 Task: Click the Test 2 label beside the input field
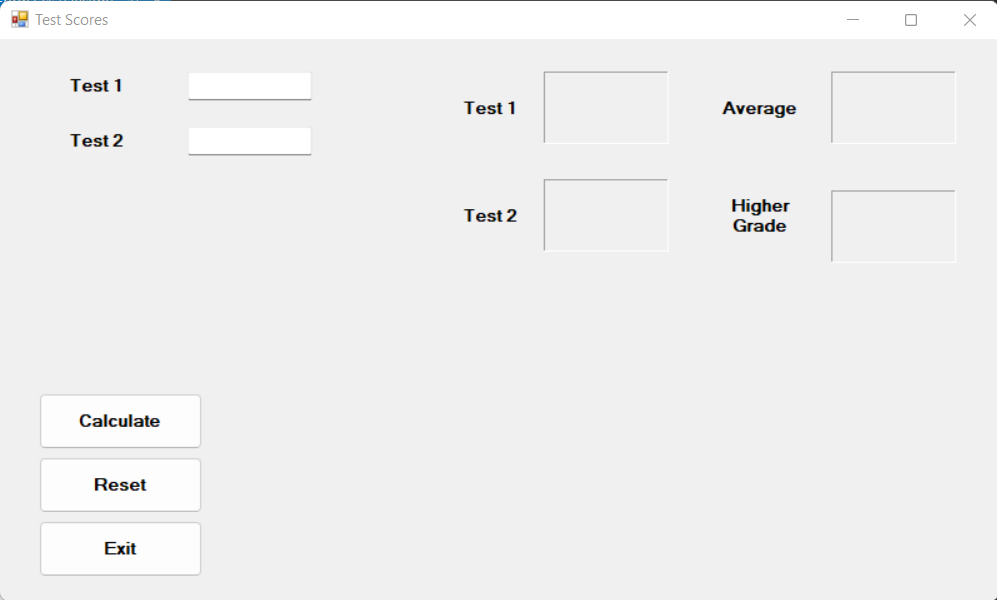[96, 141]
